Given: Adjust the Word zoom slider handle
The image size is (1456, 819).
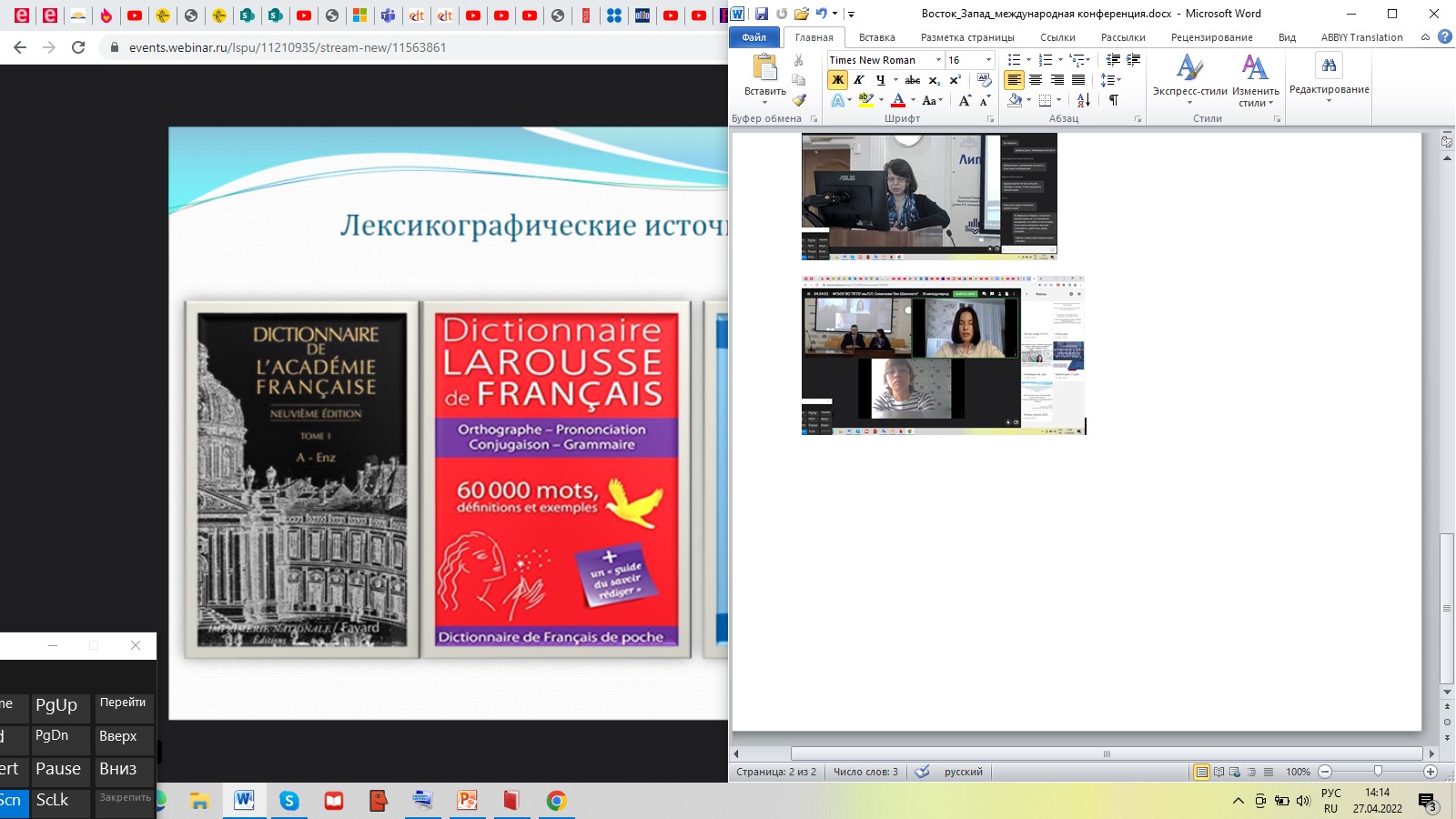Looking at the screenshot, I should click(1378, 772).
